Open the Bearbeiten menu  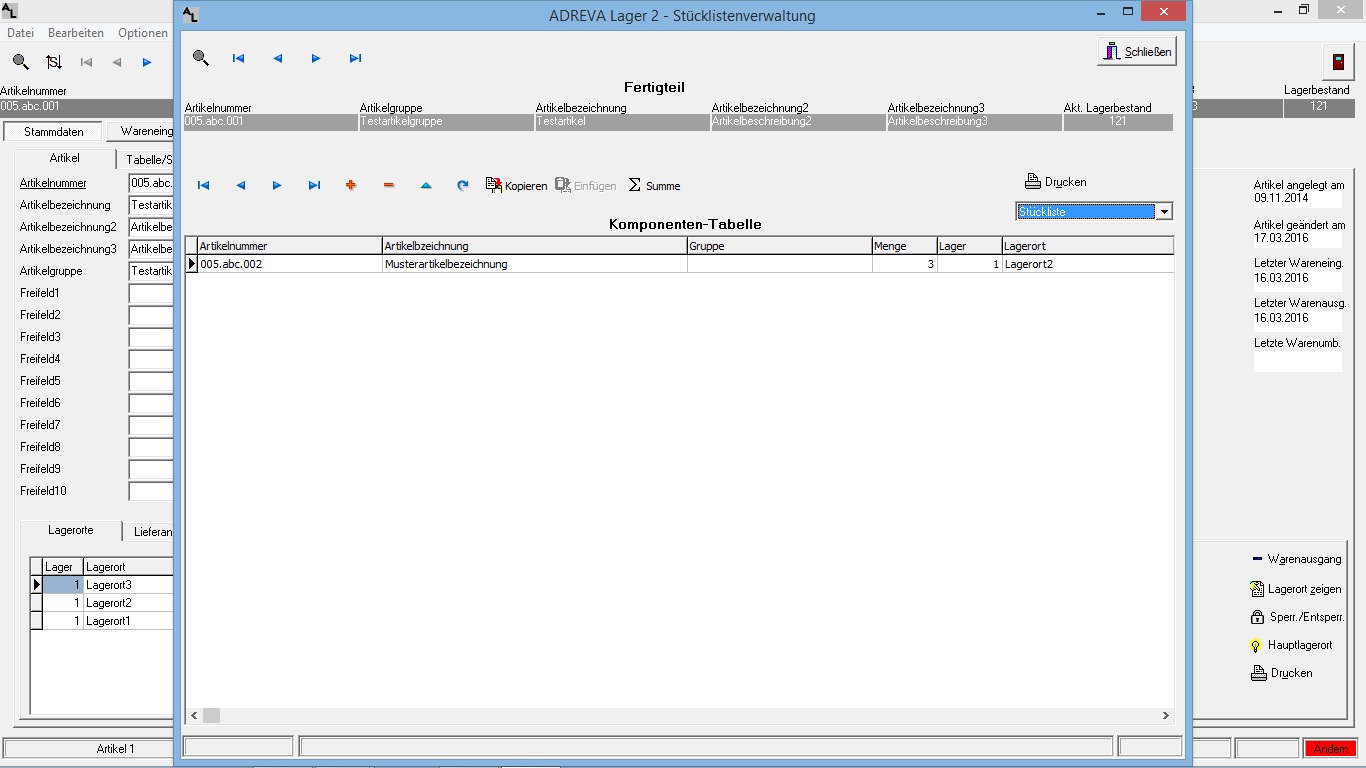tap(76, 33)
